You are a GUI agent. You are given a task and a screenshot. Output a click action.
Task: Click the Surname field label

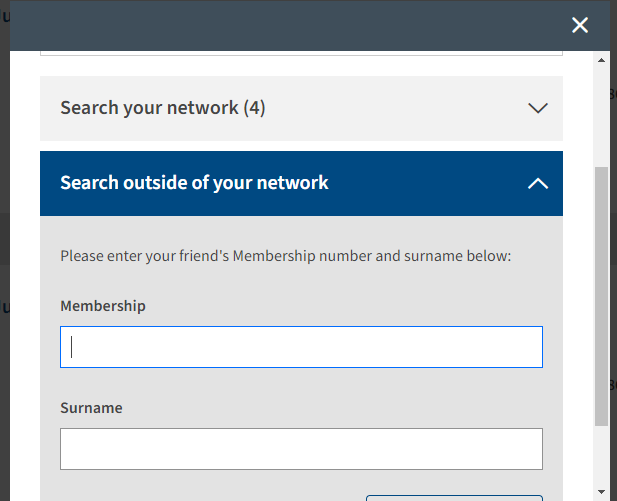pyautogui.click(x=91, y=408)
